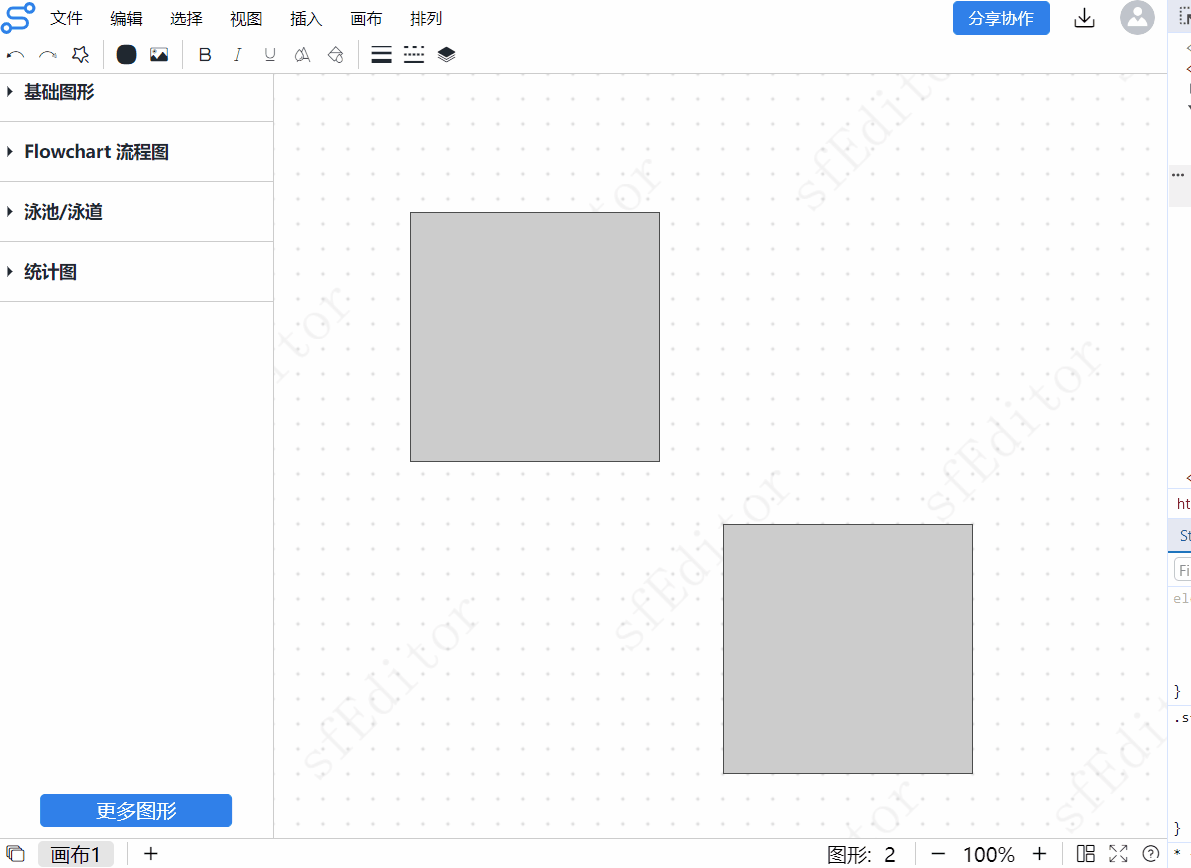Expand the 基础图形 section
The image size is (1191, 868).
coord(137,92)
